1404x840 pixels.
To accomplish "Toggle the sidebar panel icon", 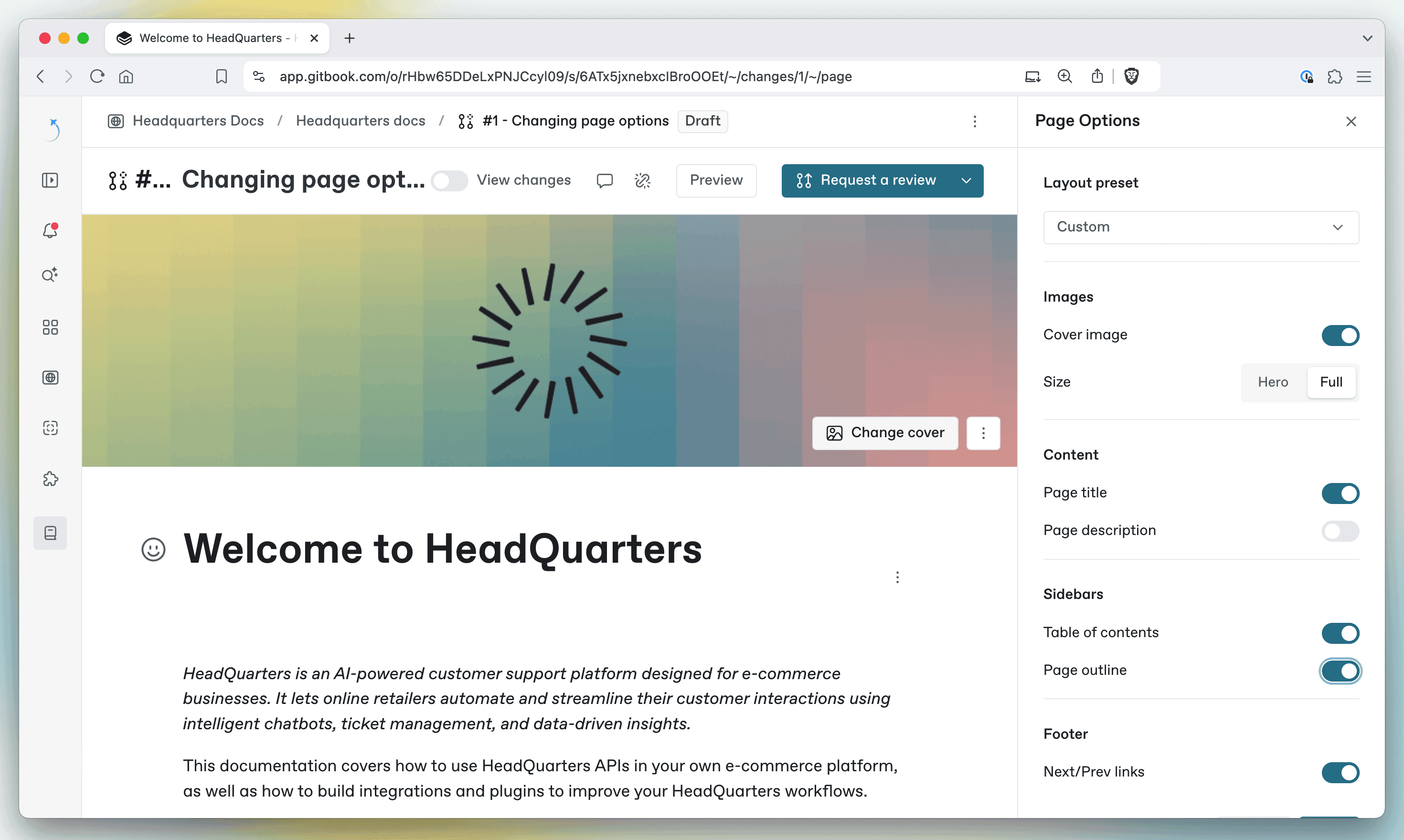I will (51, 180).
